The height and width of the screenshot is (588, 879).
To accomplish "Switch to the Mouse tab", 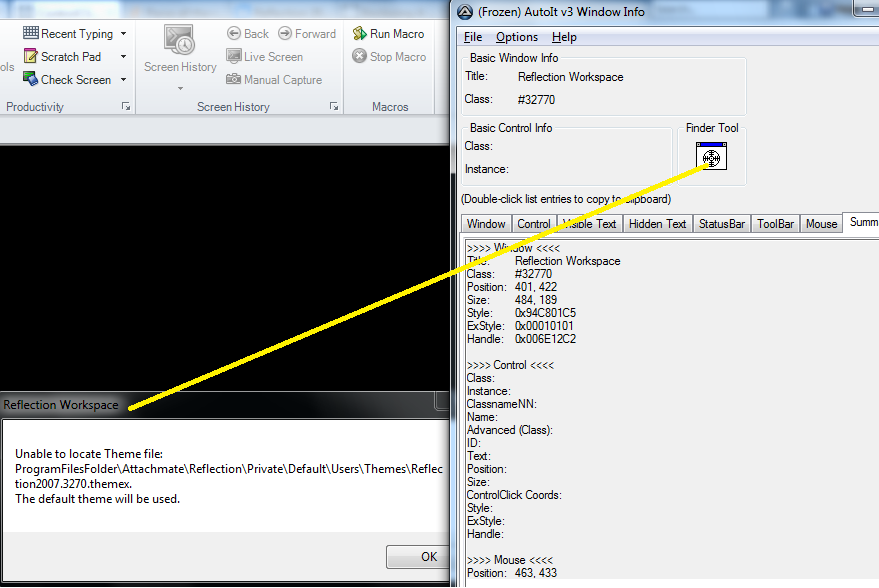I will (x=821, y=224).
